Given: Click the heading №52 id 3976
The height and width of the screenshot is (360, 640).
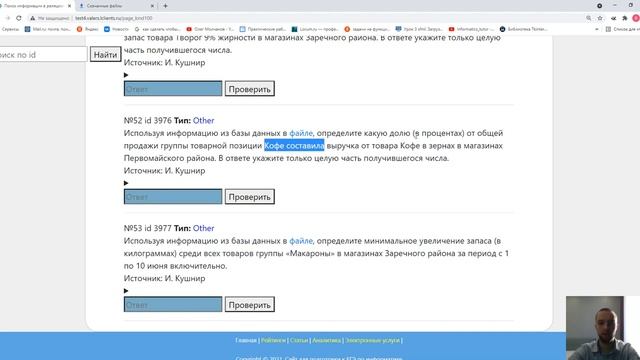Looking at the screenshot, I should 148,120.
